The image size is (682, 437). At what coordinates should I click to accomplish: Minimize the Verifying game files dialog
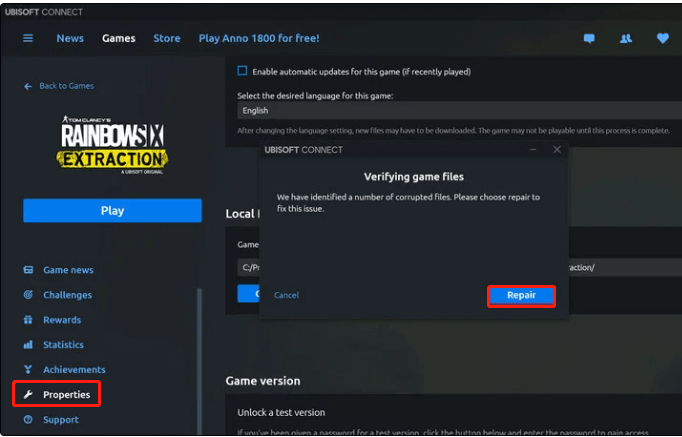(533, 150)
